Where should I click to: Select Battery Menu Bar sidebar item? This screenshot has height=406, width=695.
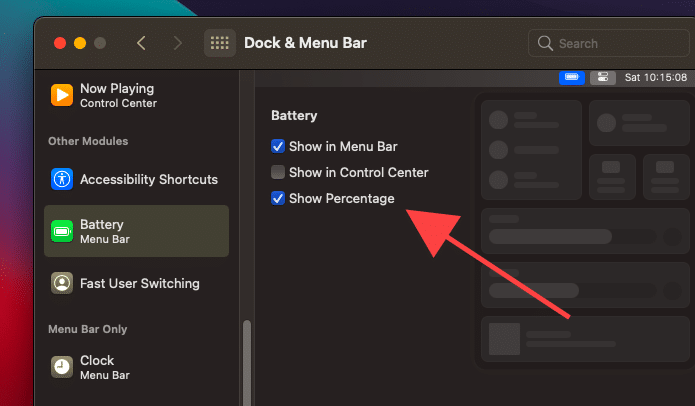coord(136,231)
